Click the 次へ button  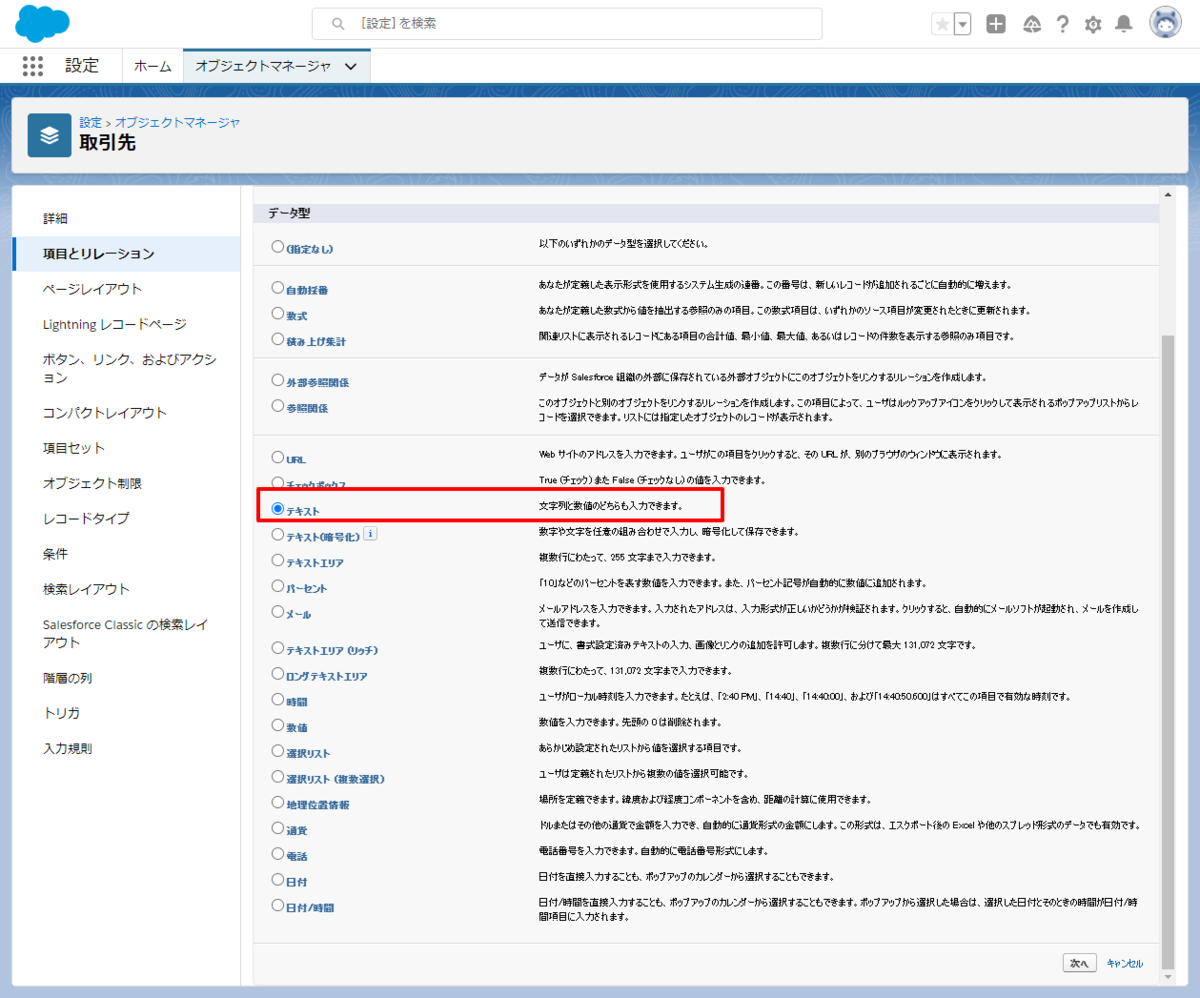pyautogui.click(x=1079, y=963)
